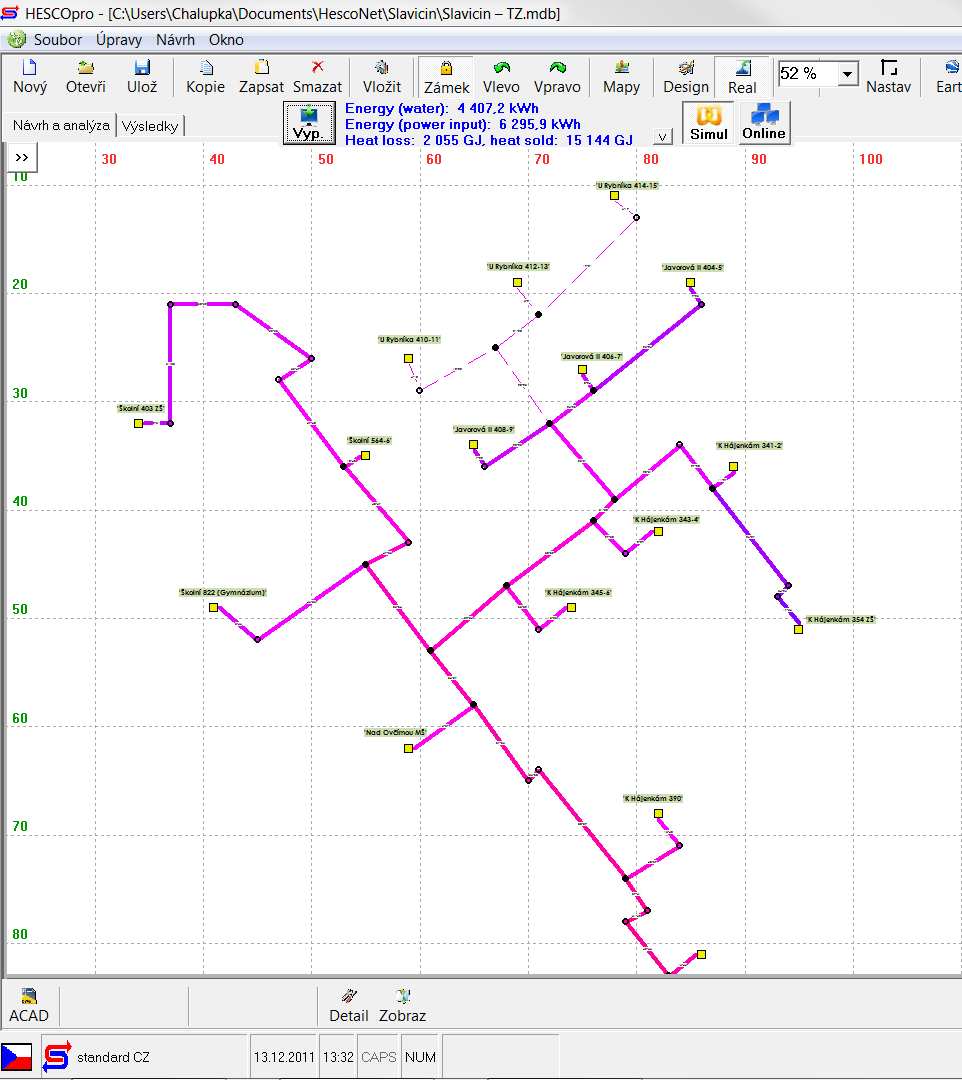The height and width of the screenshot is (1080, 962).
Task: Click the NUM status indicator
Action: (420, 1057)
